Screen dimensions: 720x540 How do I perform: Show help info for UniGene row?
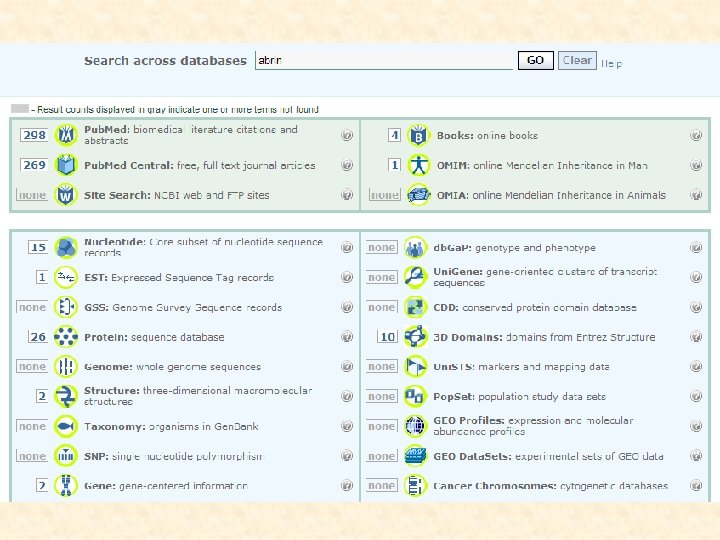pyautogui.click(x=696, y=277)
